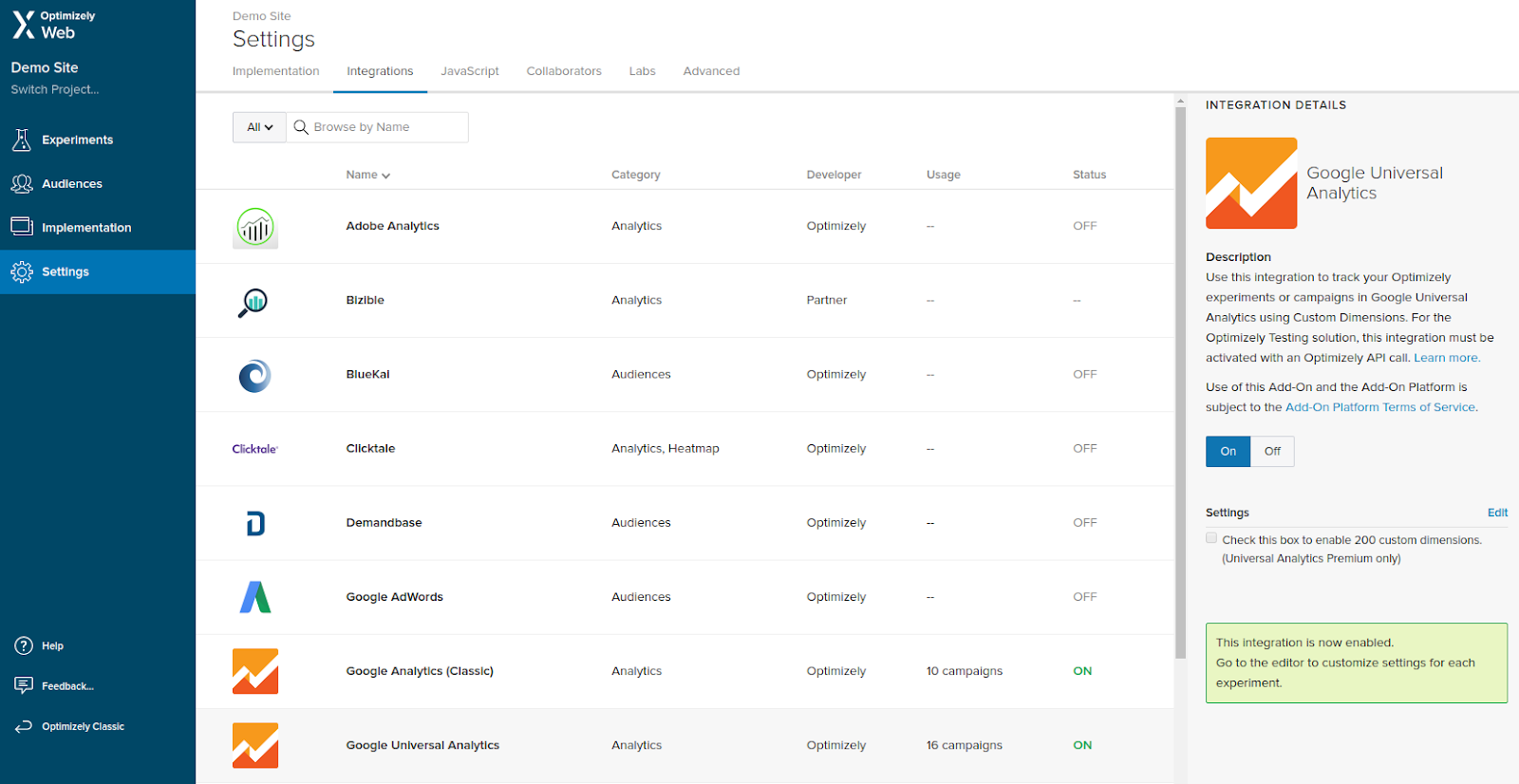Click Switch Project link
The width and height of the screenshot is (1519, 784).
coord(55,89)
